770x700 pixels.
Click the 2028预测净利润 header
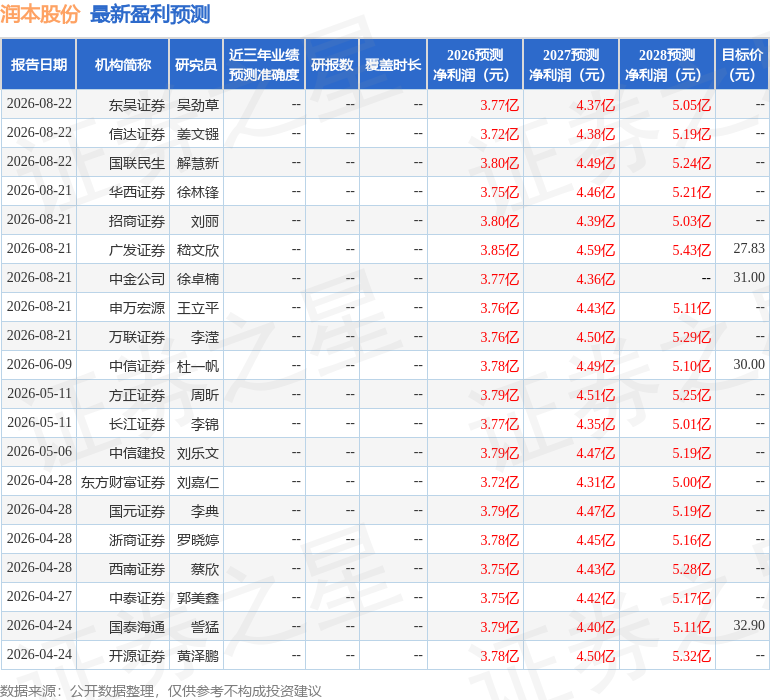(x=667, y=64)
